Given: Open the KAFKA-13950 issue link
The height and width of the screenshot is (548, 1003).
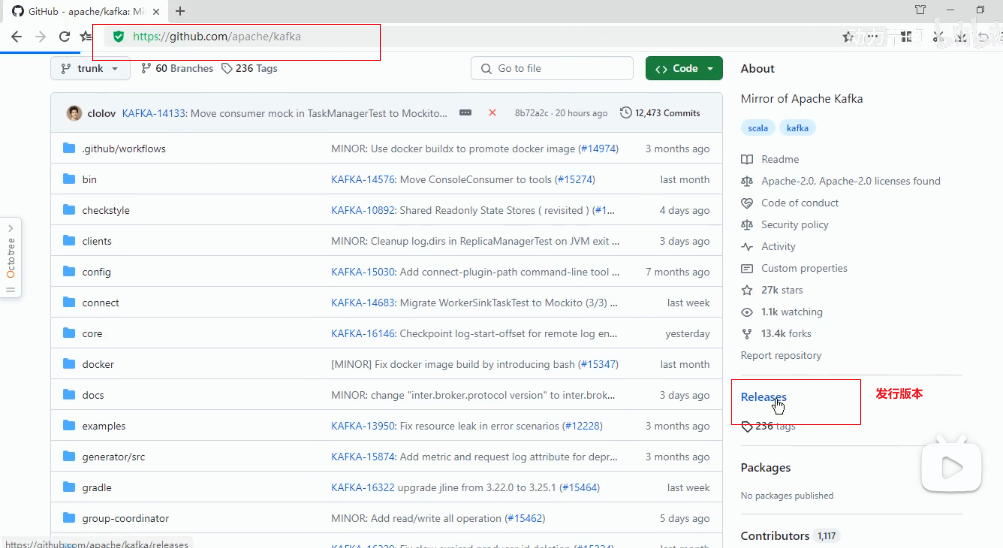Looking at the screenshot, I should tap(363, 426).
